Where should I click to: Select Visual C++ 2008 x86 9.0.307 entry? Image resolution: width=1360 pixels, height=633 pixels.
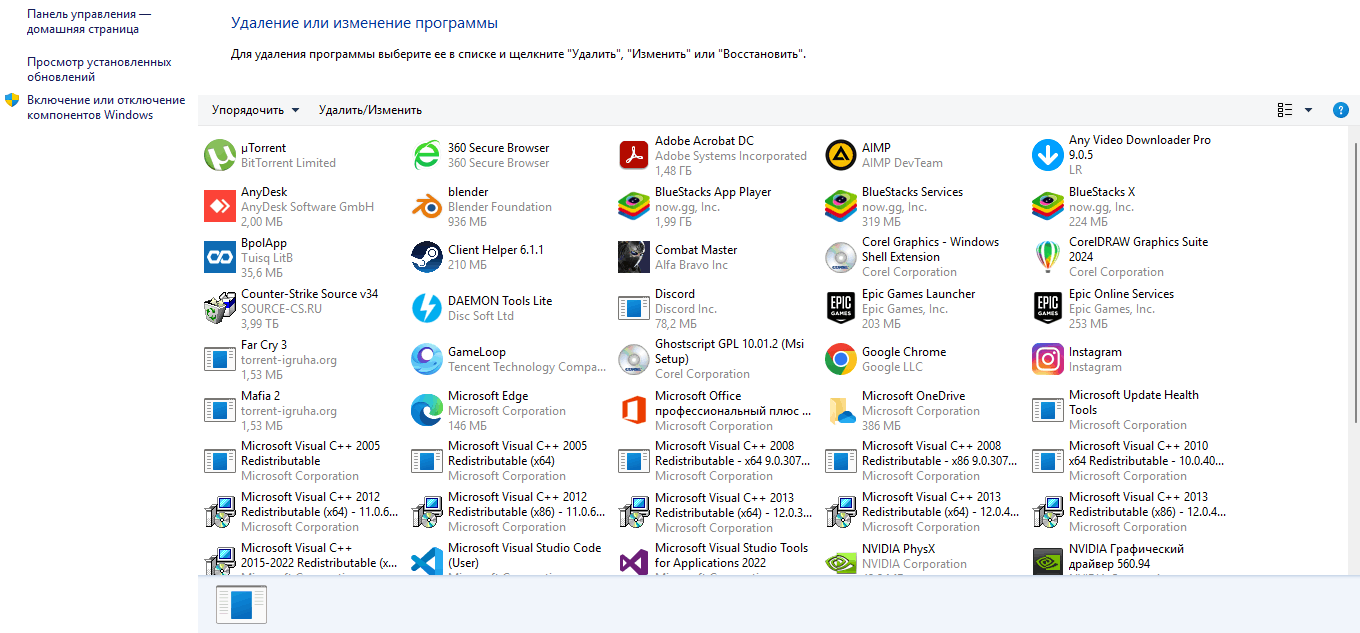[921, 461]
